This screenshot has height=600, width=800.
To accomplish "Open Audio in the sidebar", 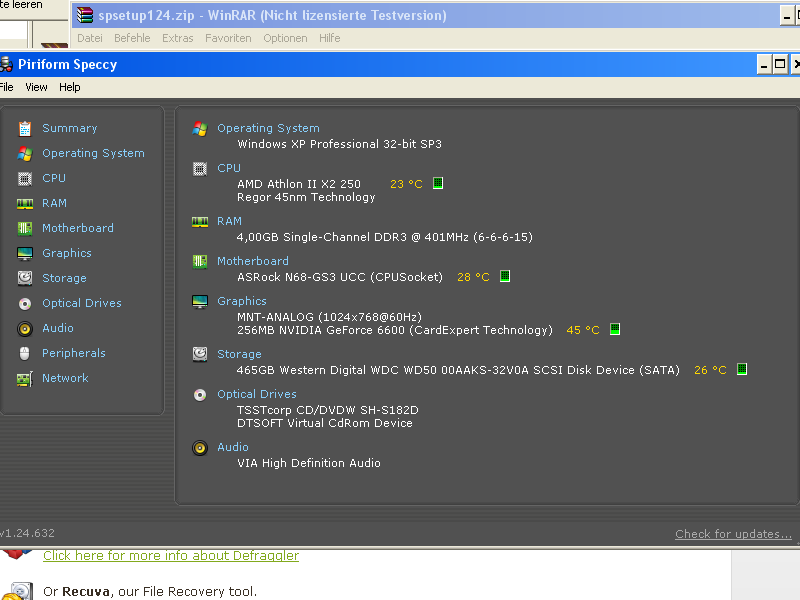I will tap(58, 328).
